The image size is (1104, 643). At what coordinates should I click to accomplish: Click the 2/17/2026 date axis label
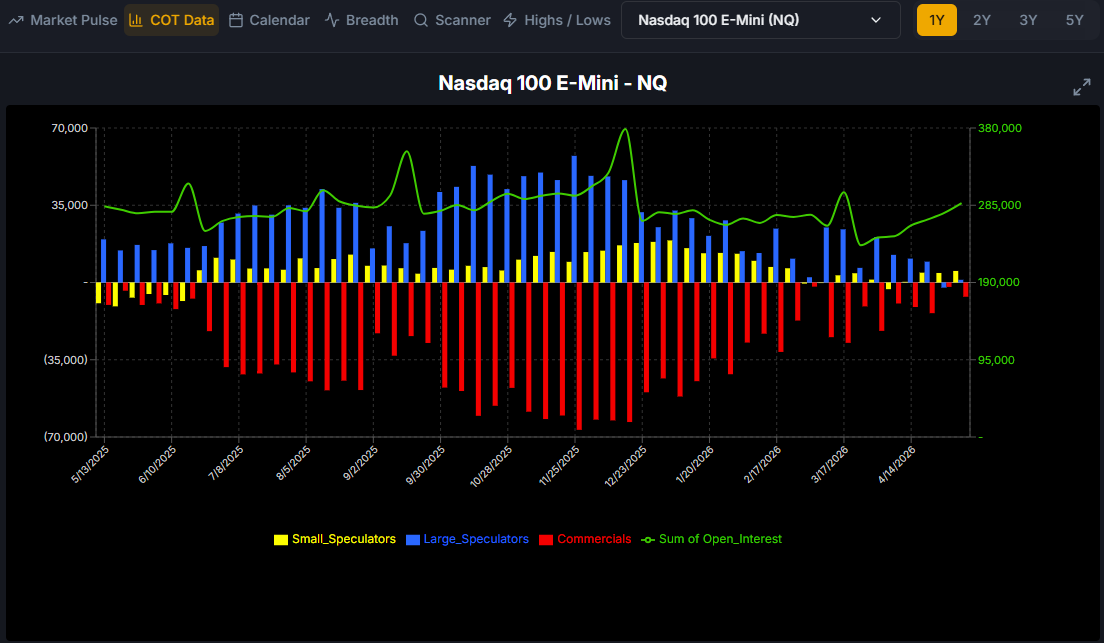[x=762, y=464]
